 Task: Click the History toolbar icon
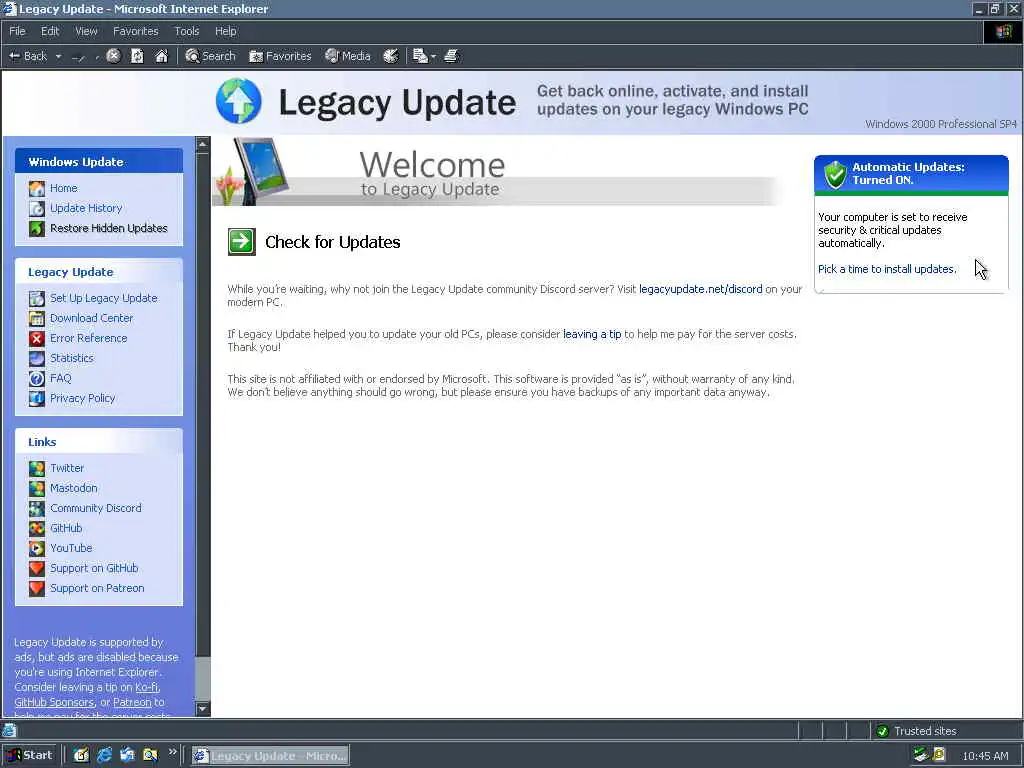[x=391, y=56]
